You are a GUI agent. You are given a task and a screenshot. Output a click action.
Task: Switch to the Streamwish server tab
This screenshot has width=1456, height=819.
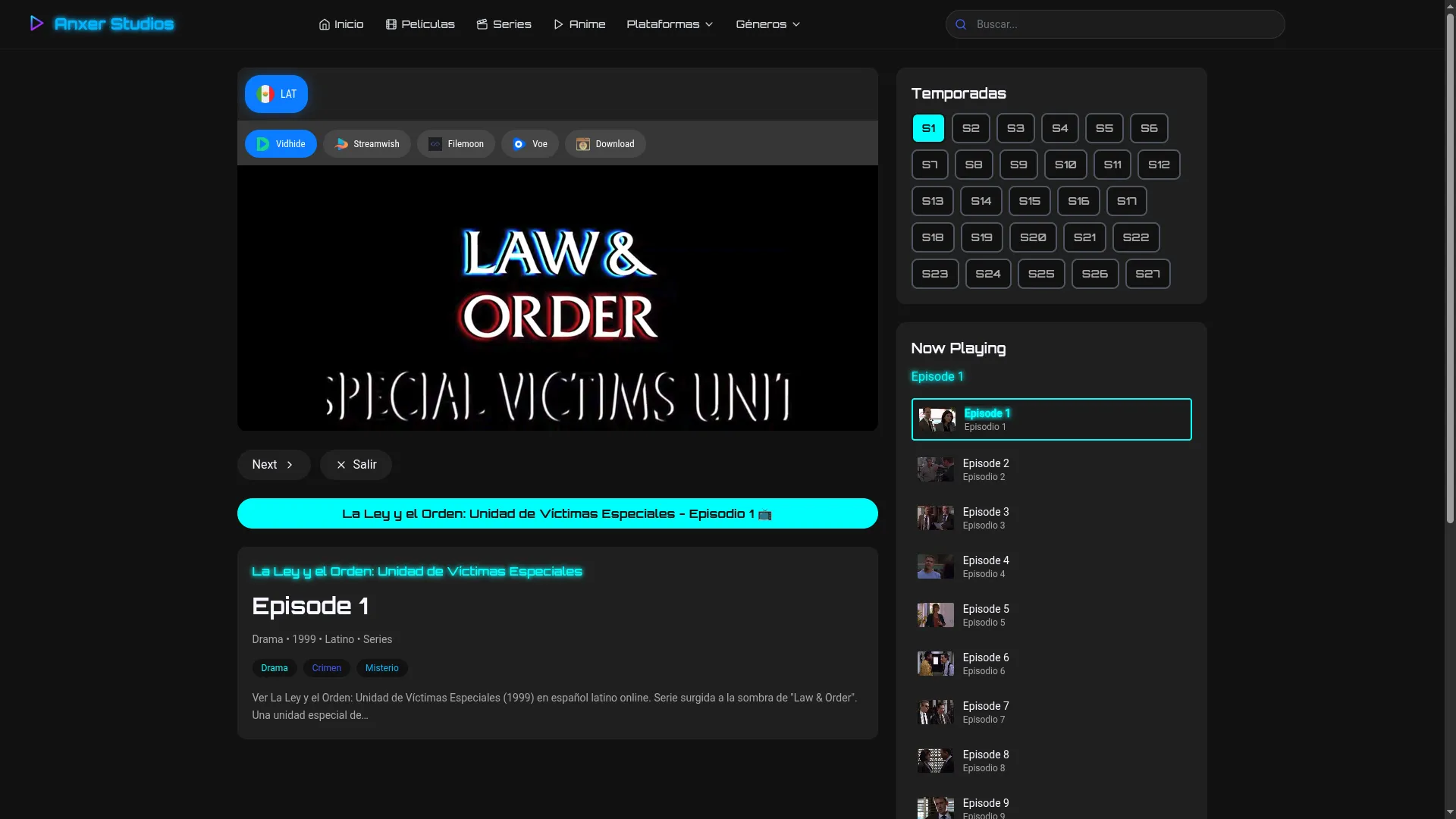(x=367, y=144)
